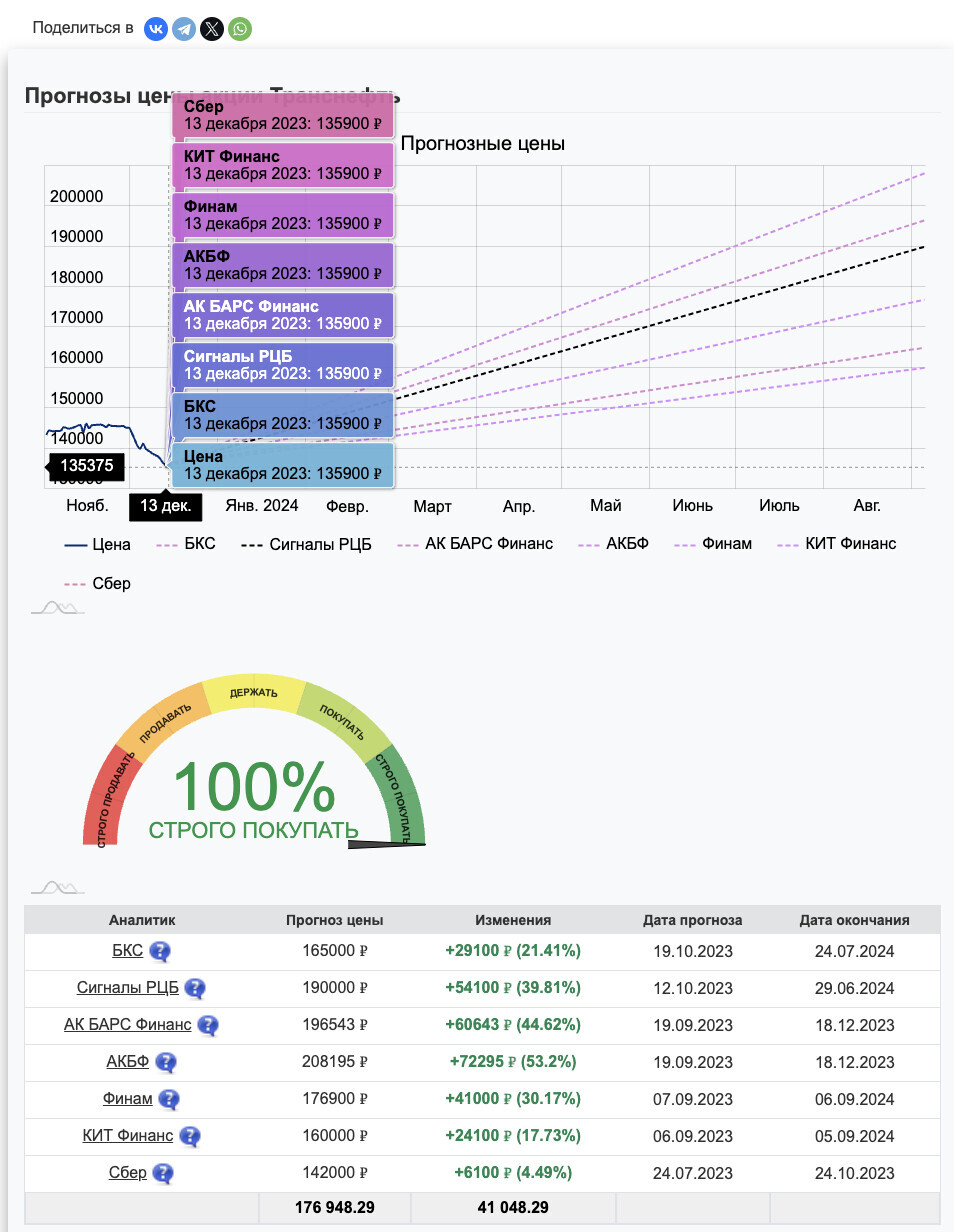954x1232 pixels.
Task: Open the help bubble next to Финам
Action: [x=170, y=1100]
